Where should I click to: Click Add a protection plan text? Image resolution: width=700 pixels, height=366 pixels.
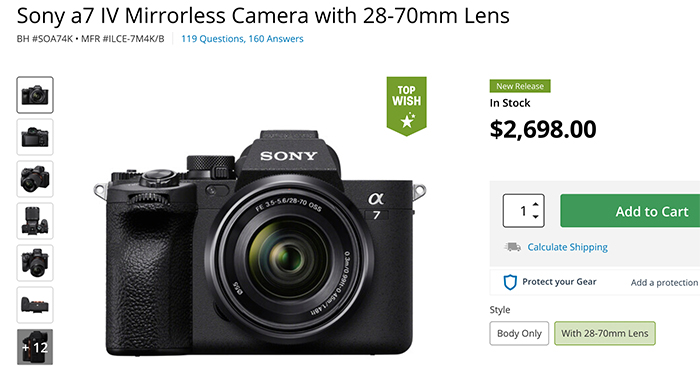665,283
